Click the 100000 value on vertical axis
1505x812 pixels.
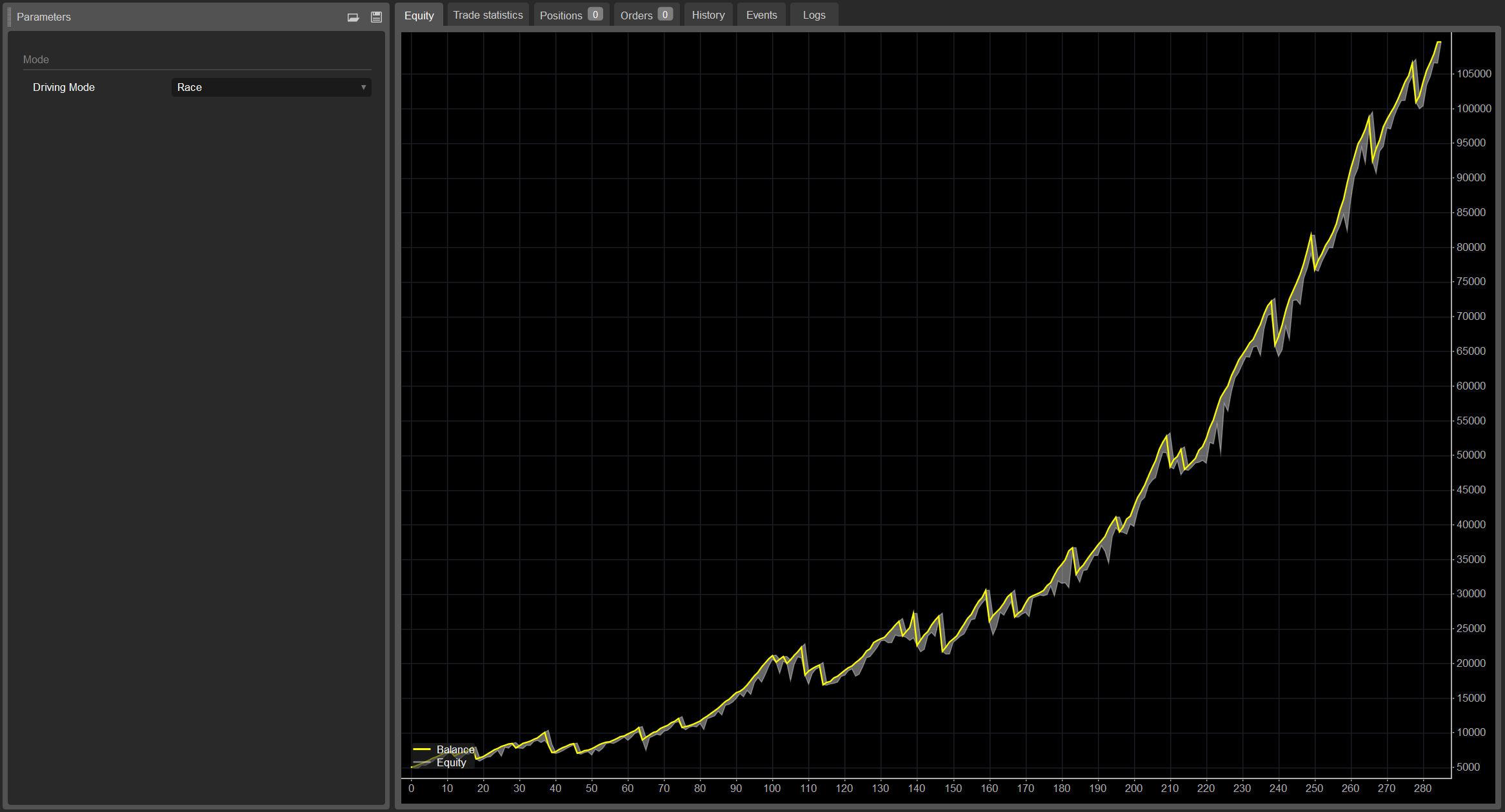tap(1473, 108)
